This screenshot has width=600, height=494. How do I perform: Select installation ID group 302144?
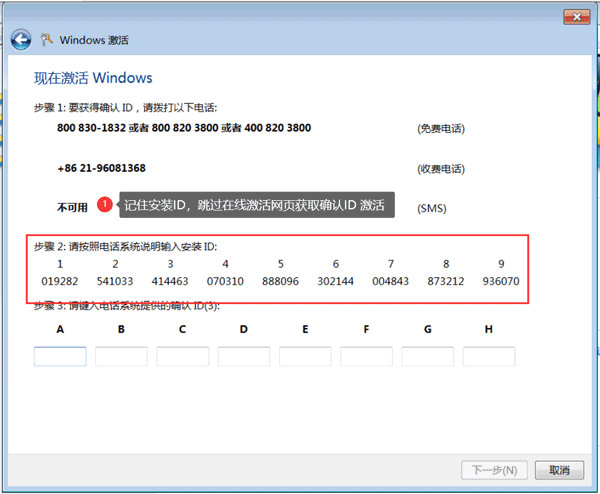point(335,281)
